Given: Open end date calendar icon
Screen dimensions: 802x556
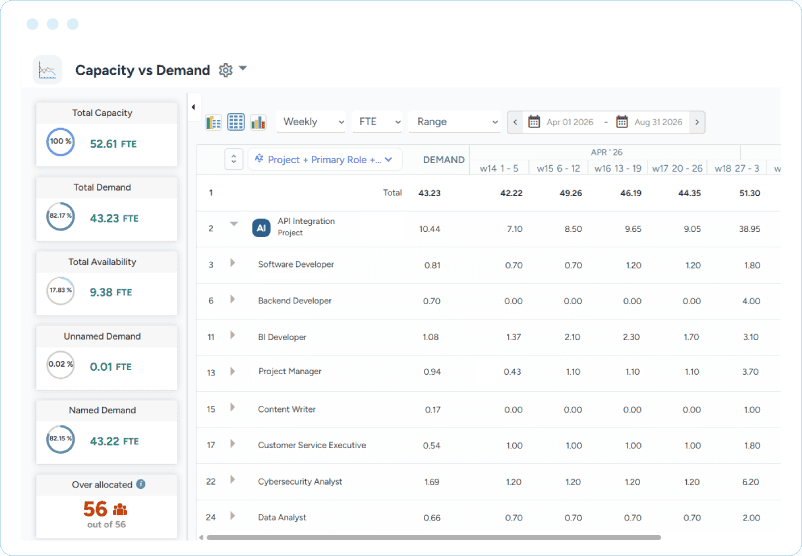Looking at the screenshot, I should [622, 122].
